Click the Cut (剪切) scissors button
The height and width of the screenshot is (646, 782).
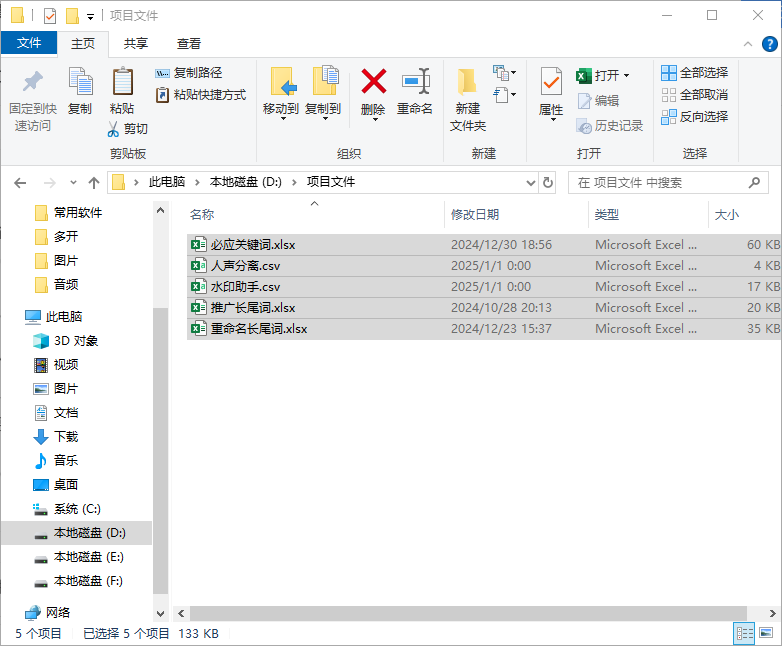point(128,129)
